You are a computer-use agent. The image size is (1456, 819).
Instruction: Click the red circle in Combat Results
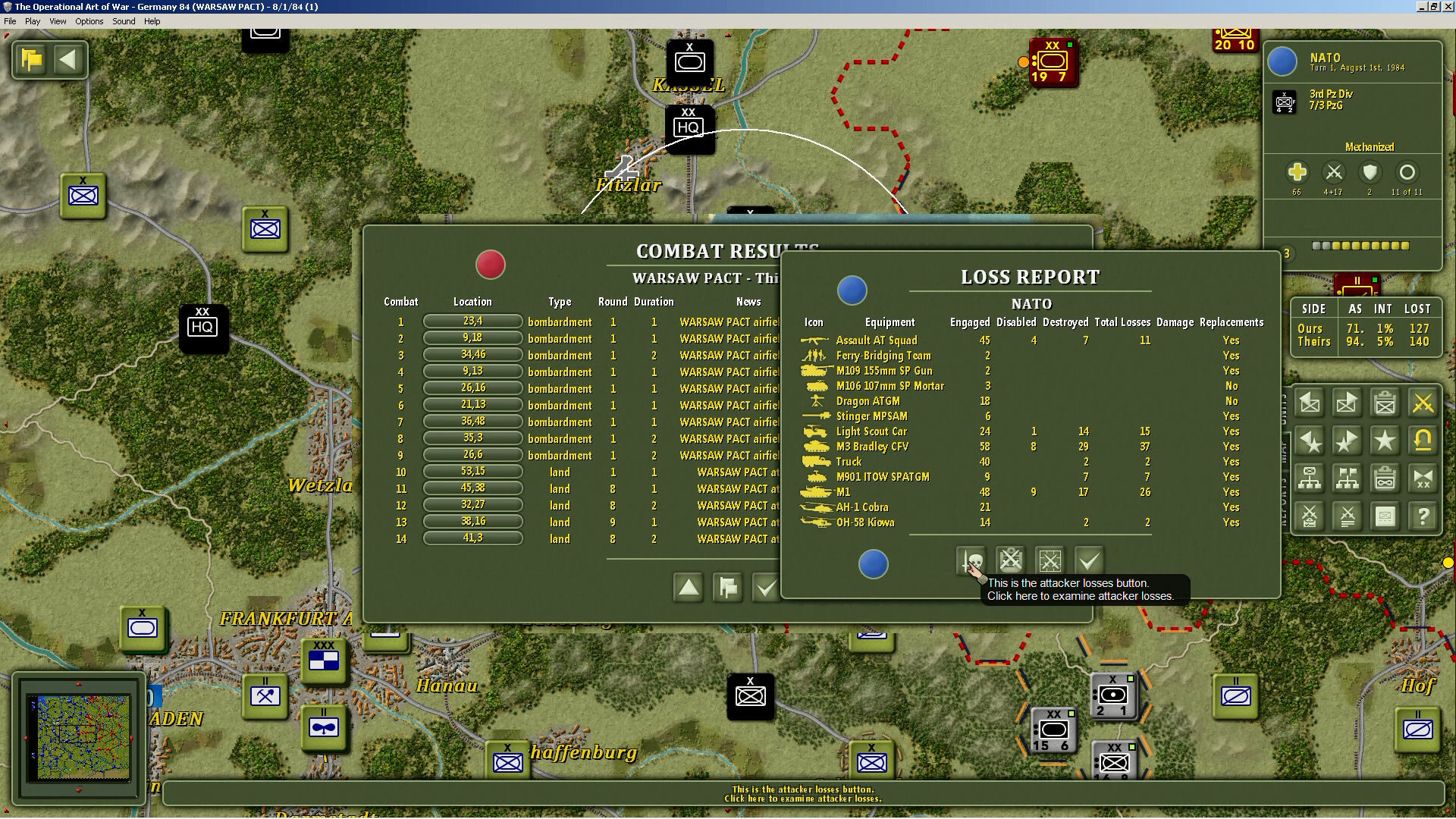[x=490, y=265]
